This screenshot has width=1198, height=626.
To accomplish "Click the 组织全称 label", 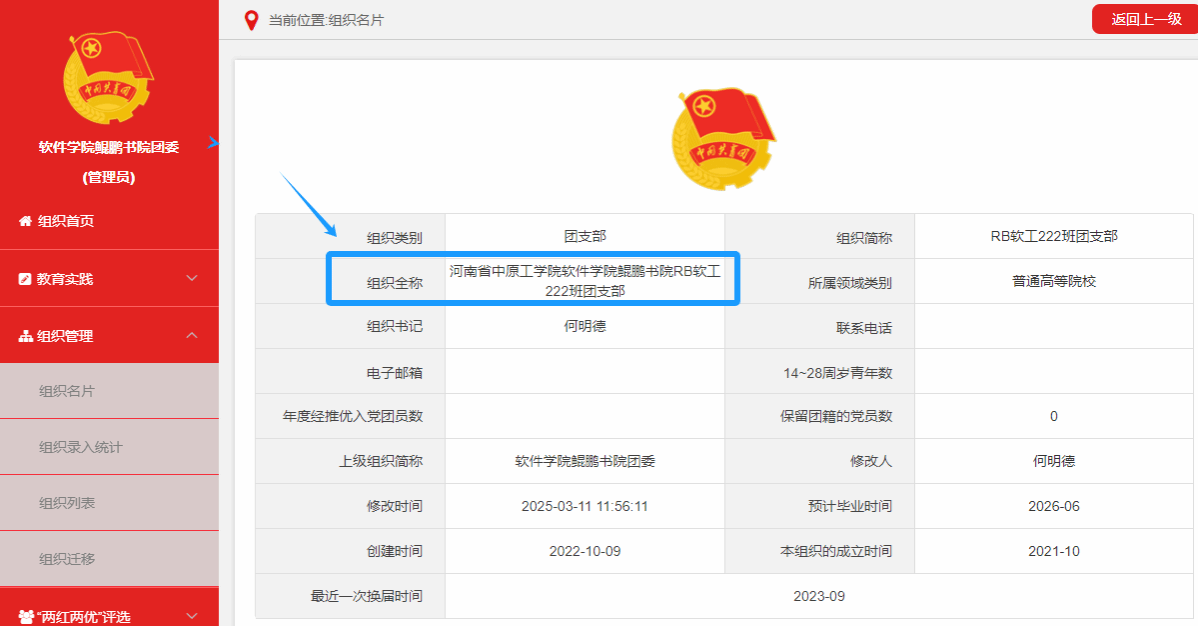I will click(394, 283).
